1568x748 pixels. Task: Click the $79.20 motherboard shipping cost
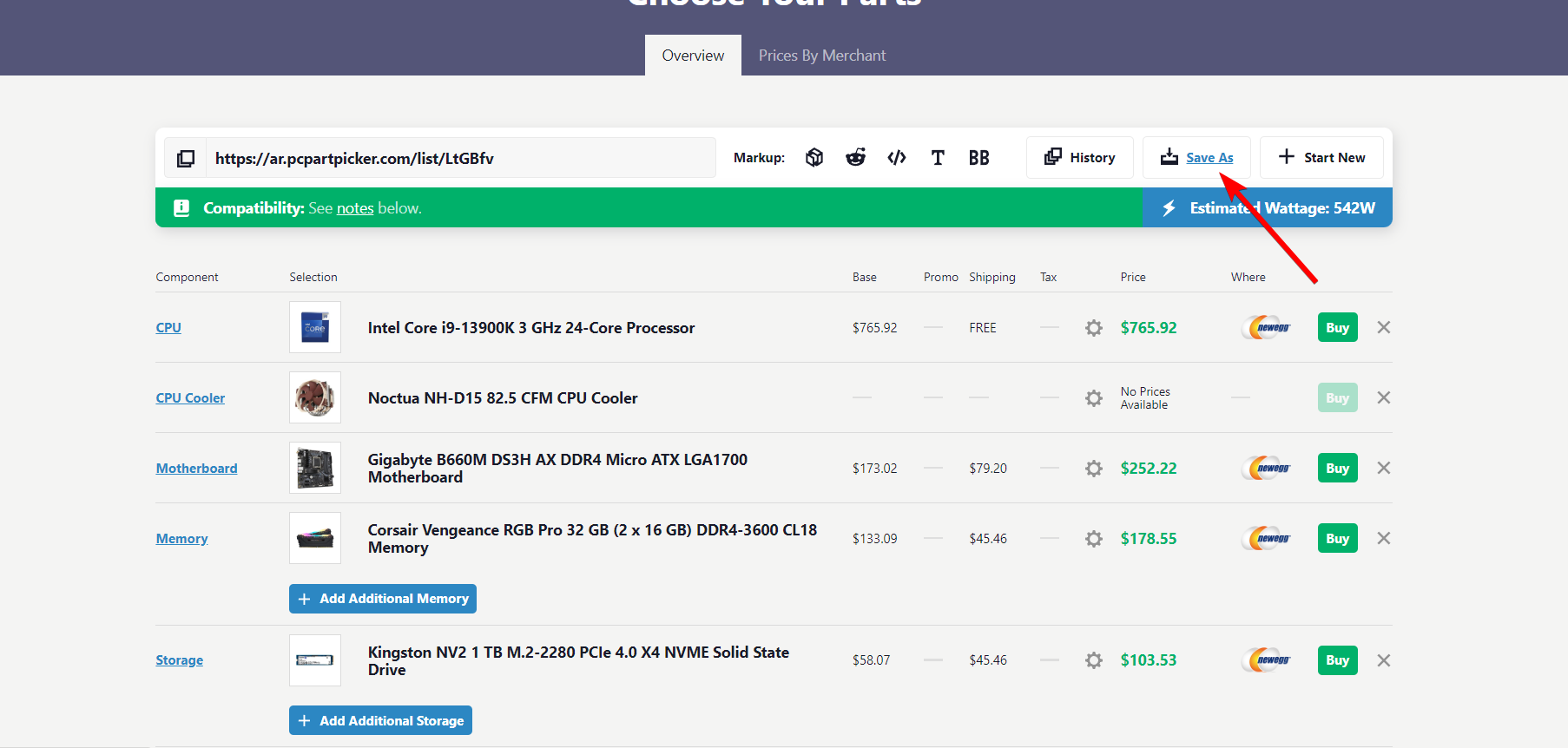[988, 469]
